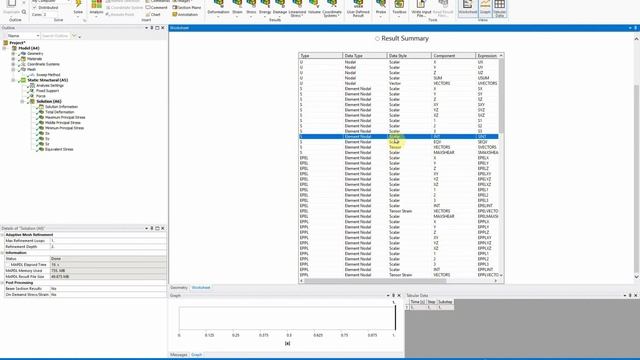
Task: Open the Probe results icon
Action: (381, 4)
